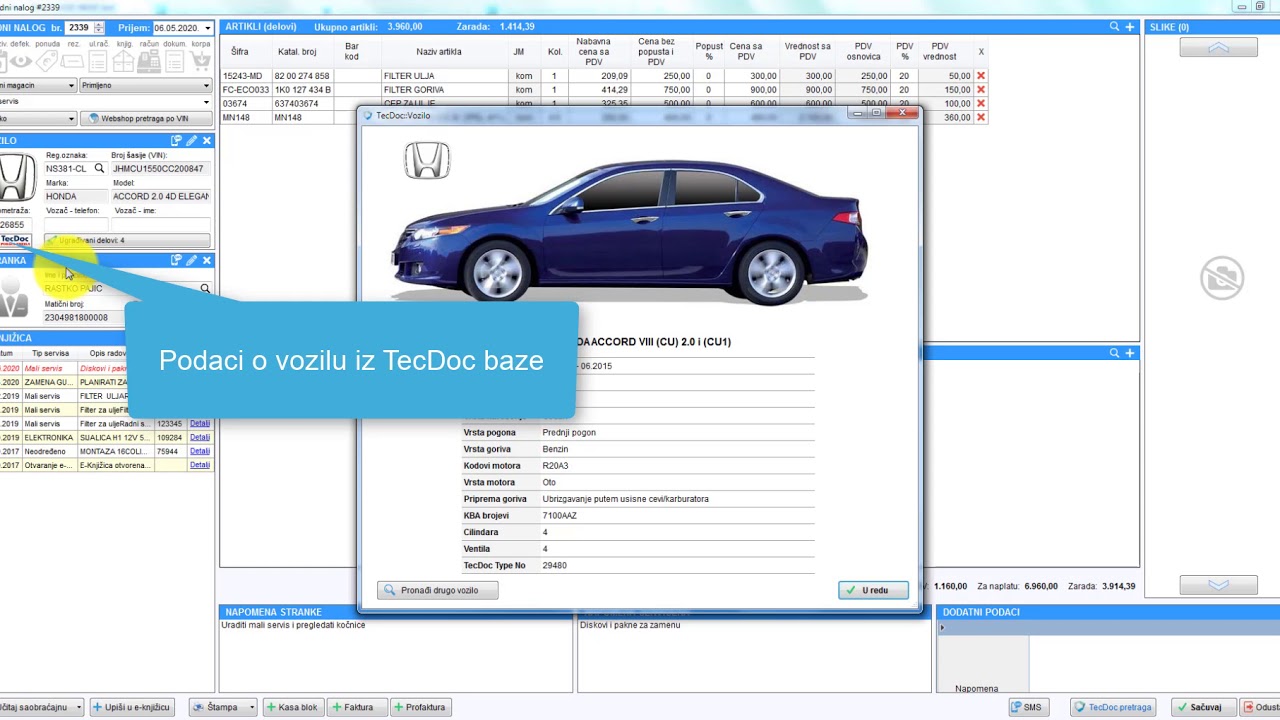Open the 'Primljeno' status dropdown

tap(146, 86)
